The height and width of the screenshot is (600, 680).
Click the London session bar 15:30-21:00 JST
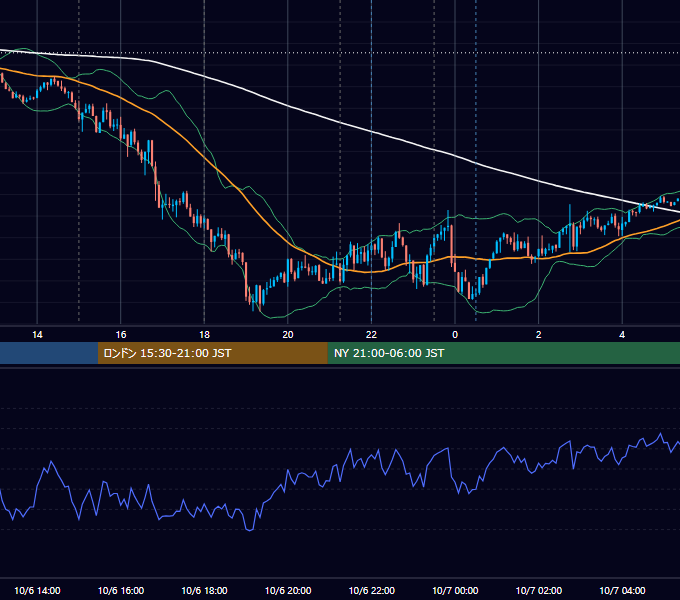[x=212, y=353]
